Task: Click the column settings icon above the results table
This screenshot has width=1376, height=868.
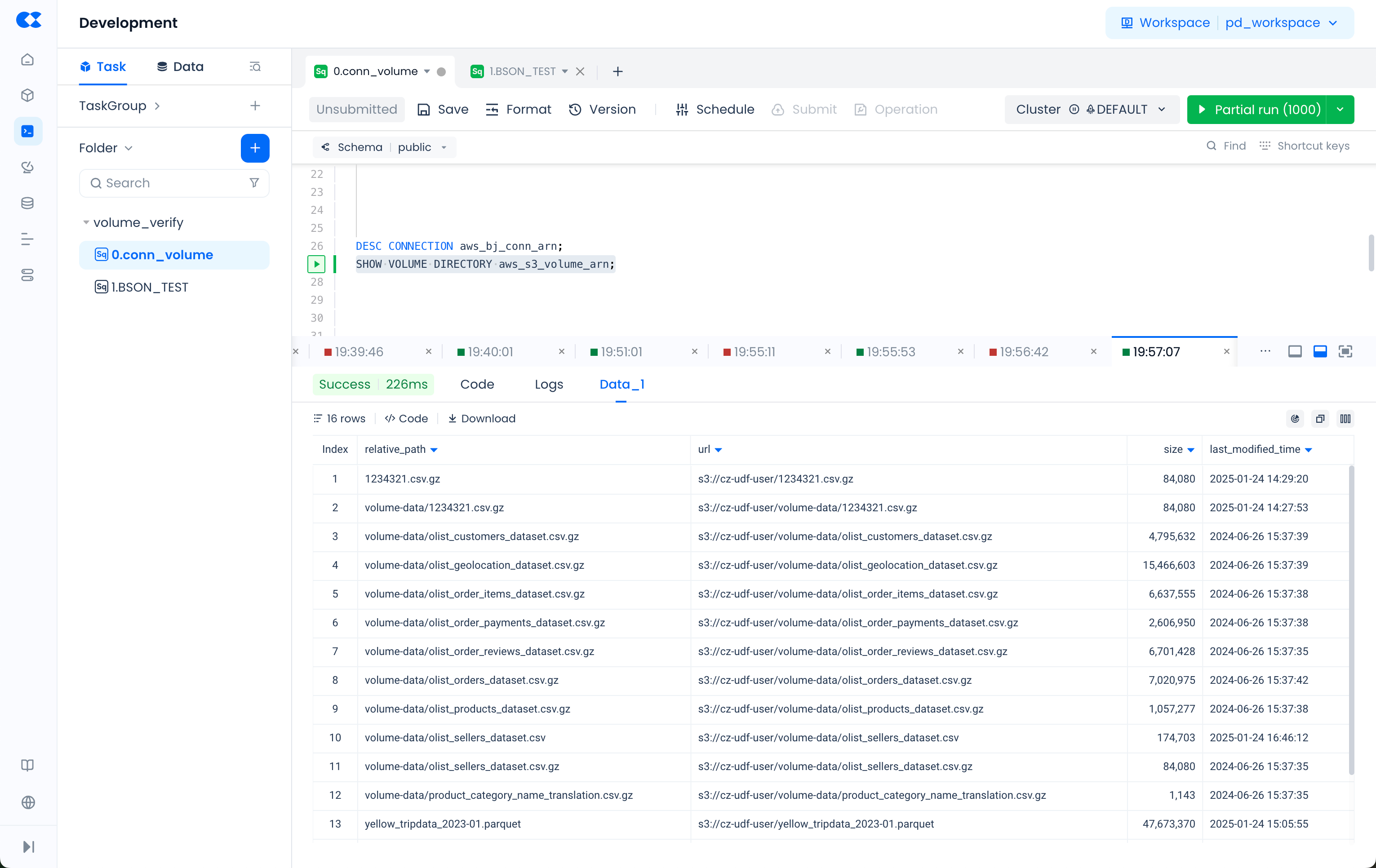Action: click(x=1345, y=419)
